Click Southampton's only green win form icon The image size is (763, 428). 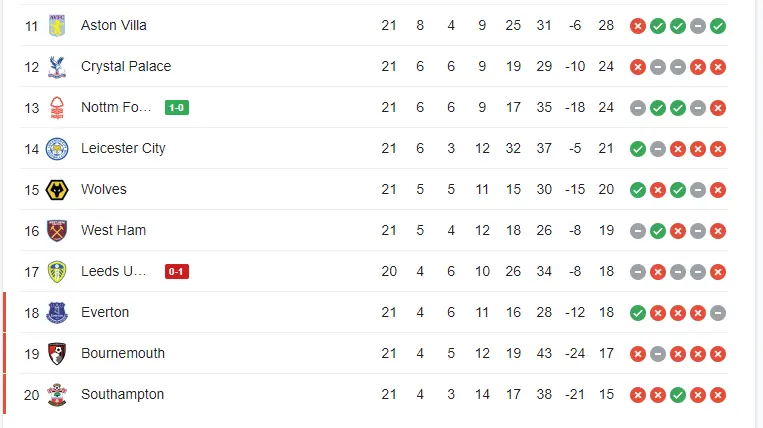[x=678, y=394]
